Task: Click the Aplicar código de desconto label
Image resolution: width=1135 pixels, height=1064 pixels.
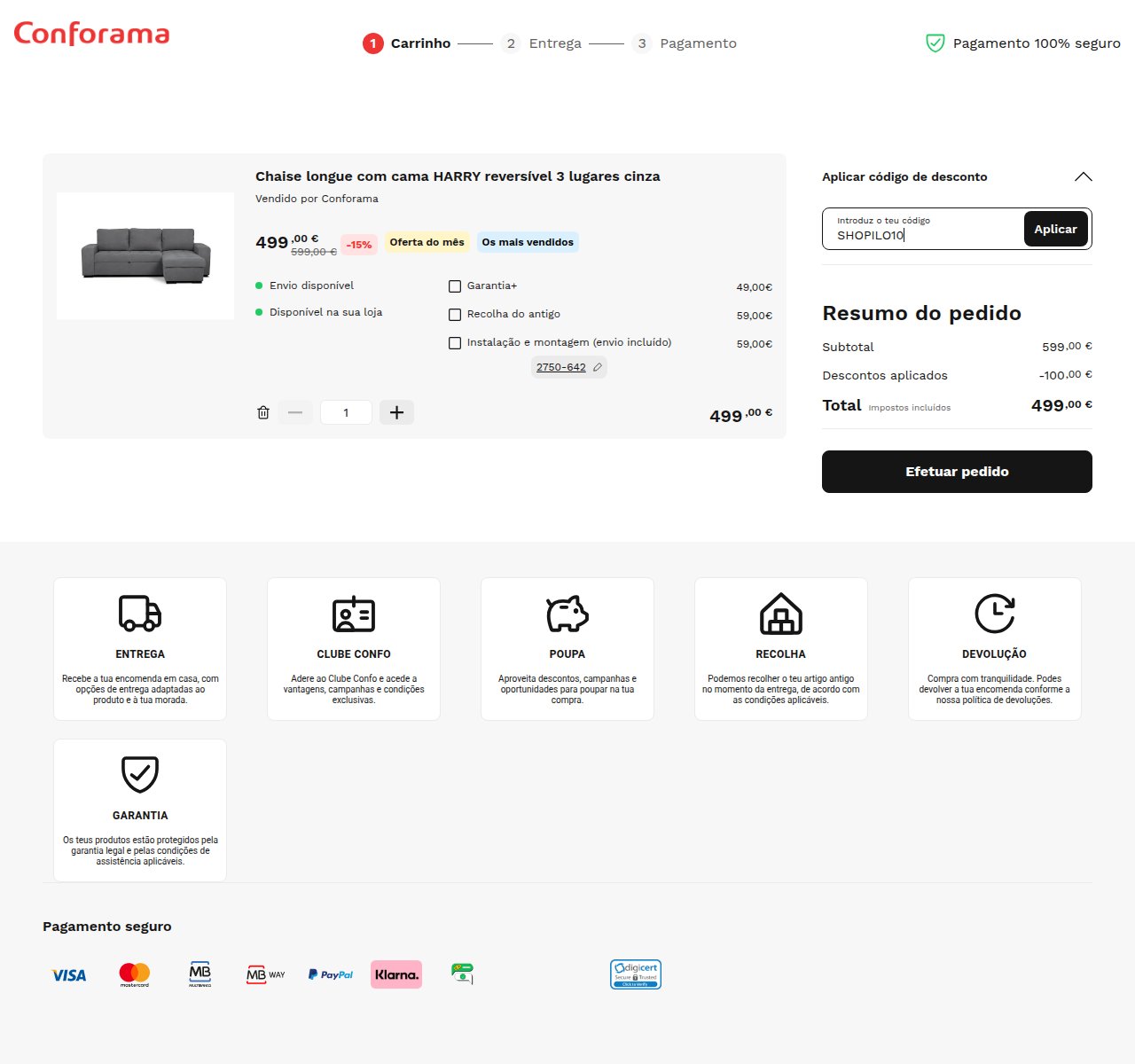Action: pyautogui.click(x=904, y=176)
